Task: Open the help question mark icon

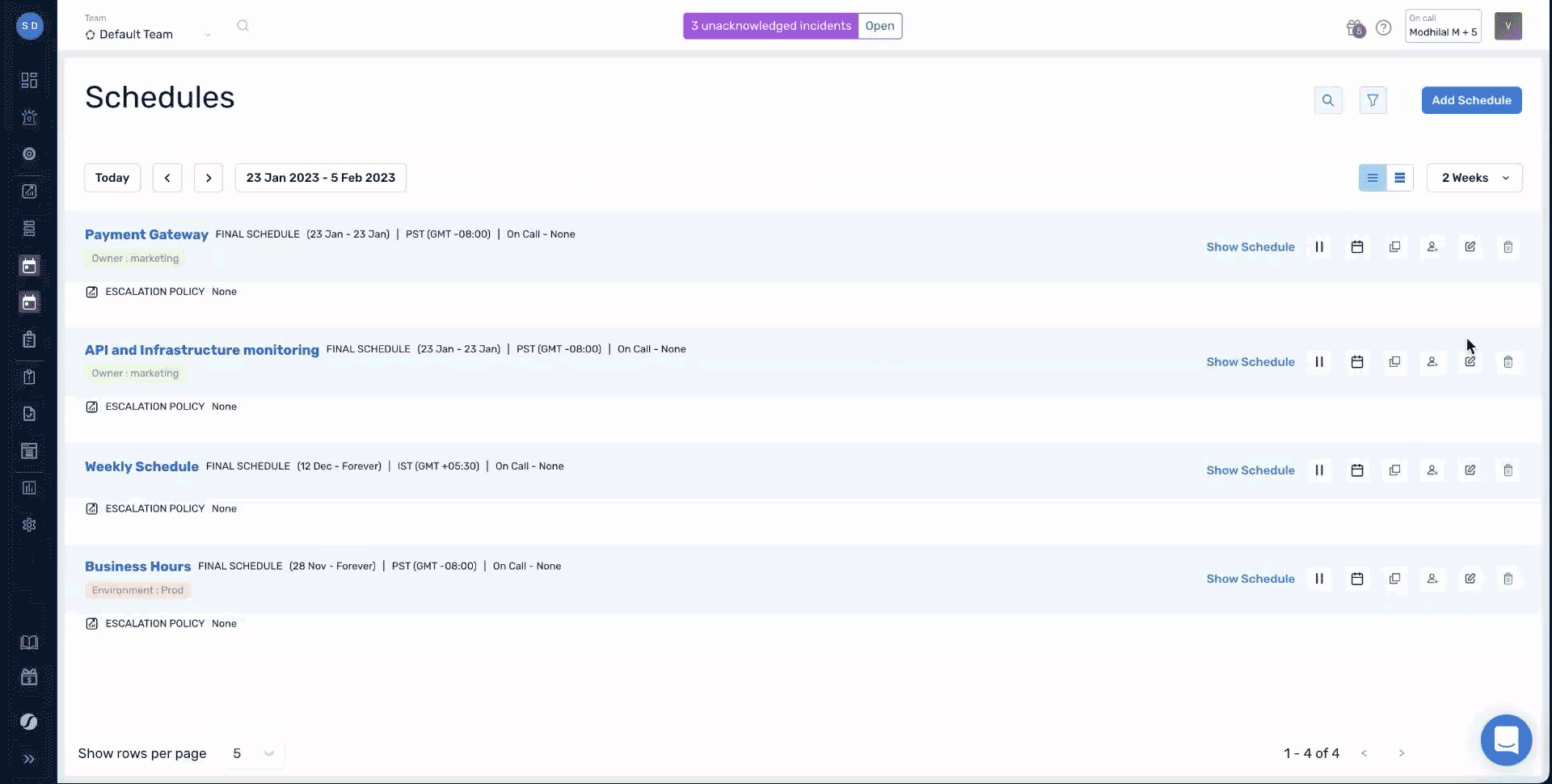Action: (x=1384, y=28)
